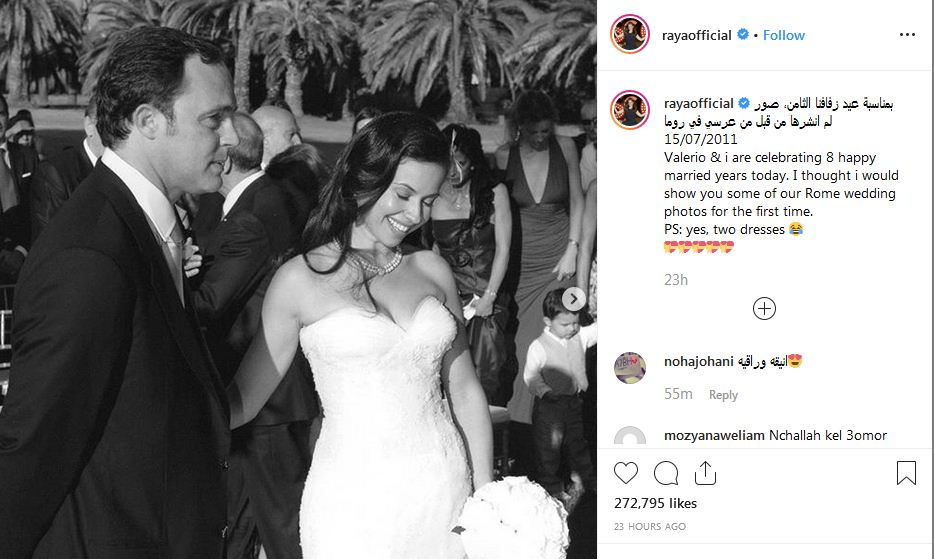
Task: Open mozyanaweliam's profile from comment
Action: click(714, 436)
